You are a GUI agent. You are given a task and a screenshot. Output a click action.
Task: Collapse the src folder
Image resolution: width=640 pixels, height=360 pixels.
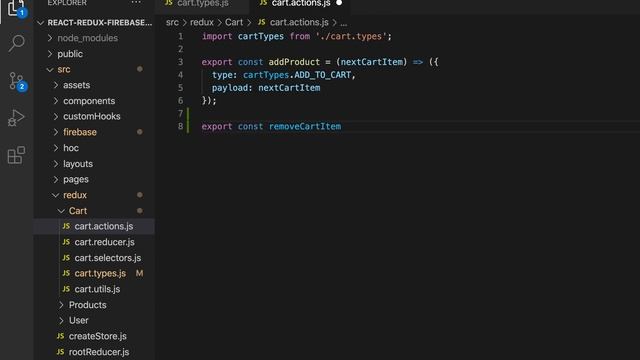click(x=50, y=69)
